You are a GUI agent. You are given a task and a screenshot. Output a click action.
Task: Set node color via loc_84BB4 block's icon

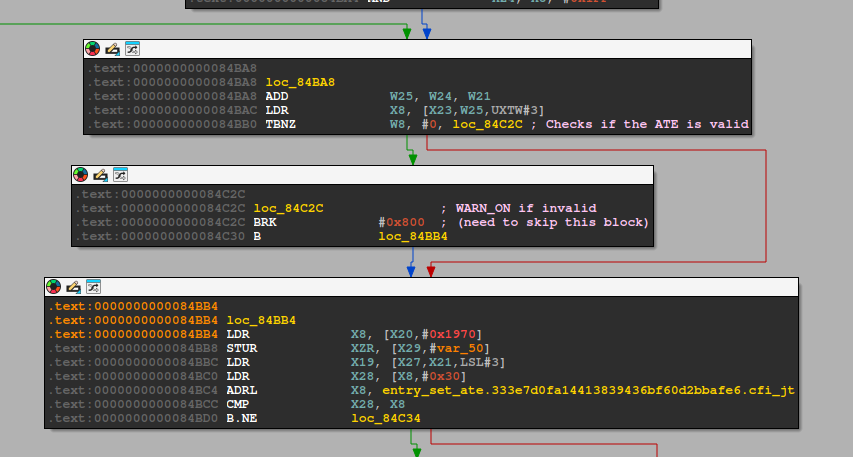(x=54, y=286)
